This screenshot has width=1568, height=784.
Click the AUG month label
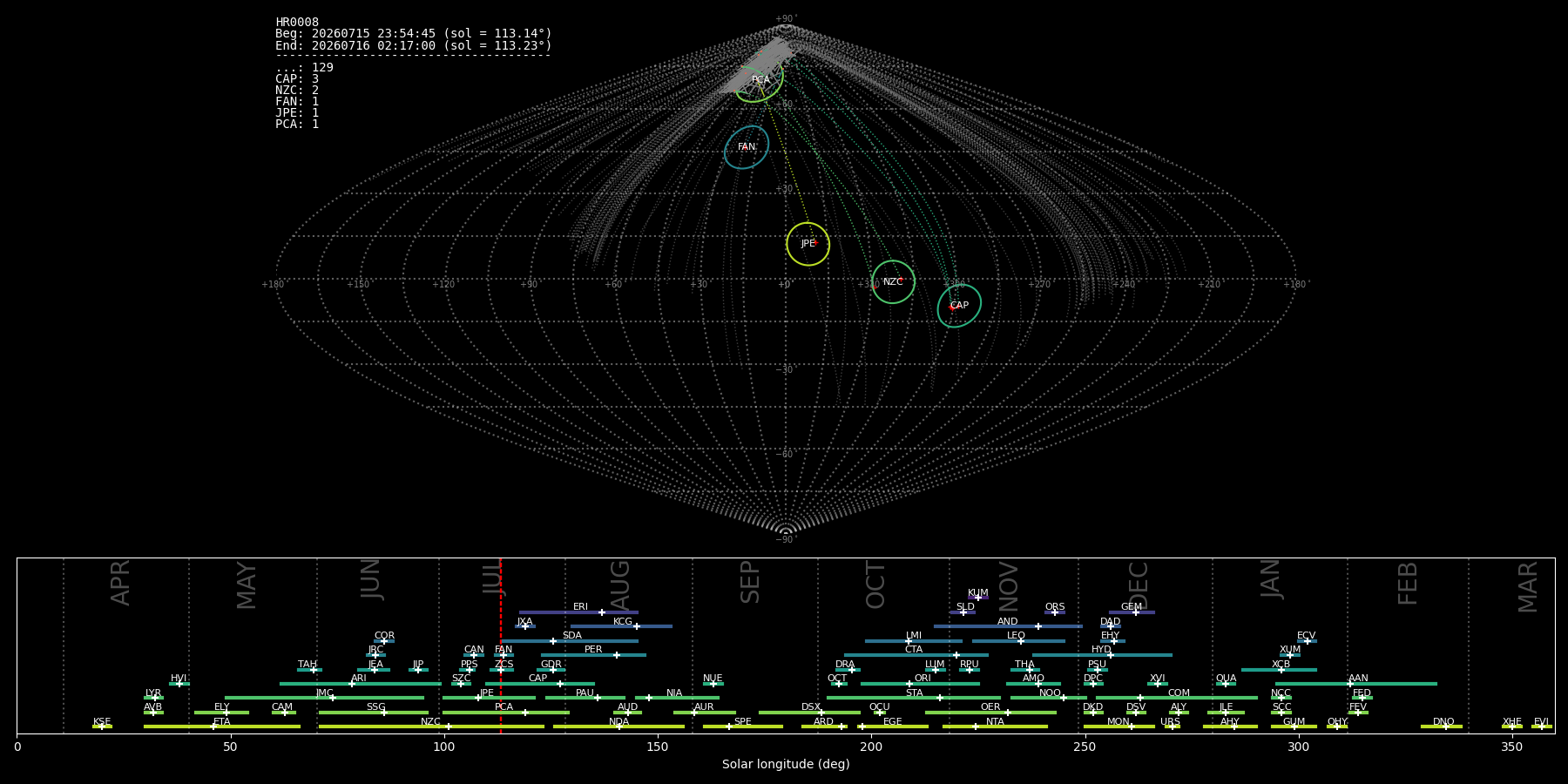coord(619,586)
